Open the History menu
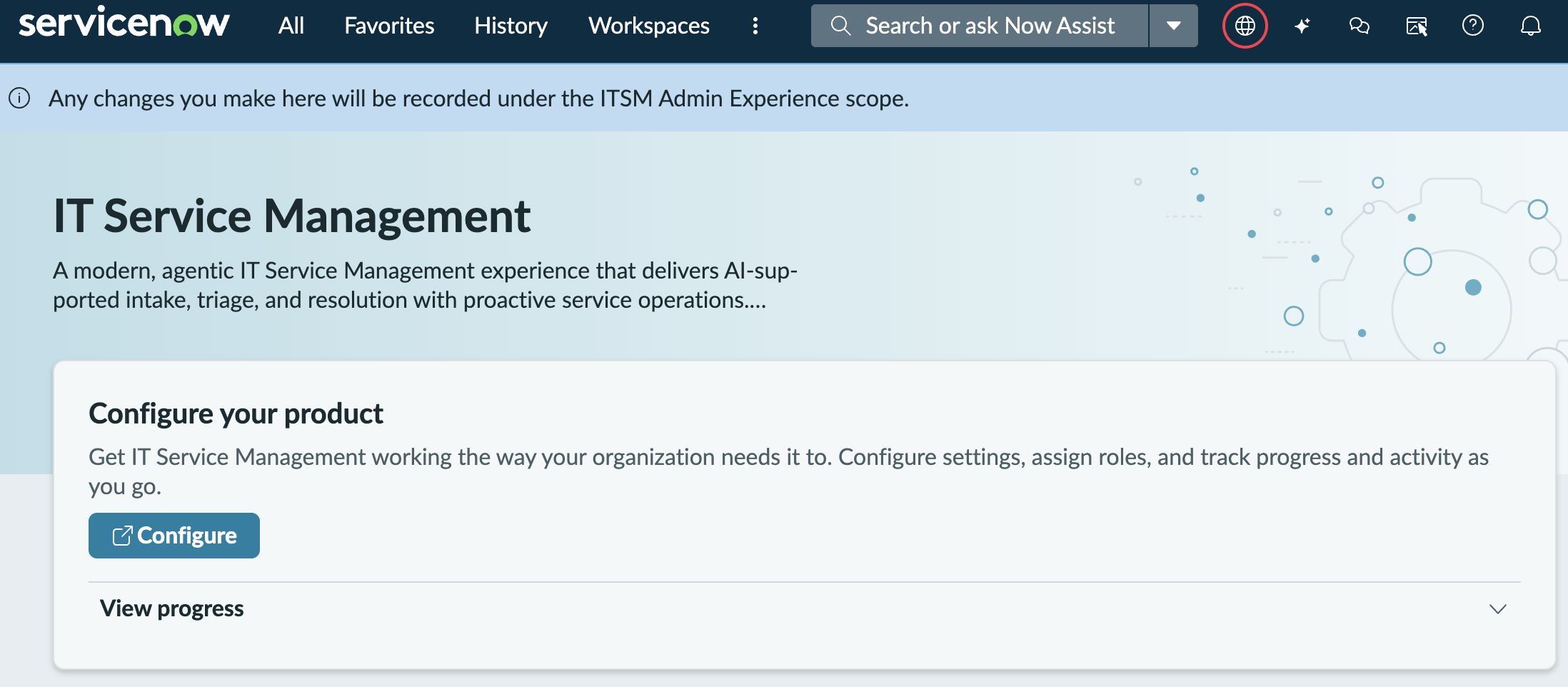The image size is (1568, 687). coord(511,26)
